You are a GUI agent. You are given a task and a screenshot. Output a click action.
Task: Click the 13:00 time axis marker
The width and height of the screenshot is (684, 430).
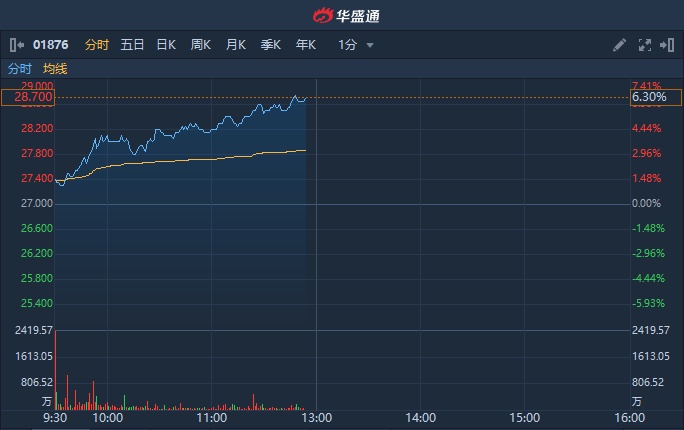pyautogui.click(x=316, y=418)
